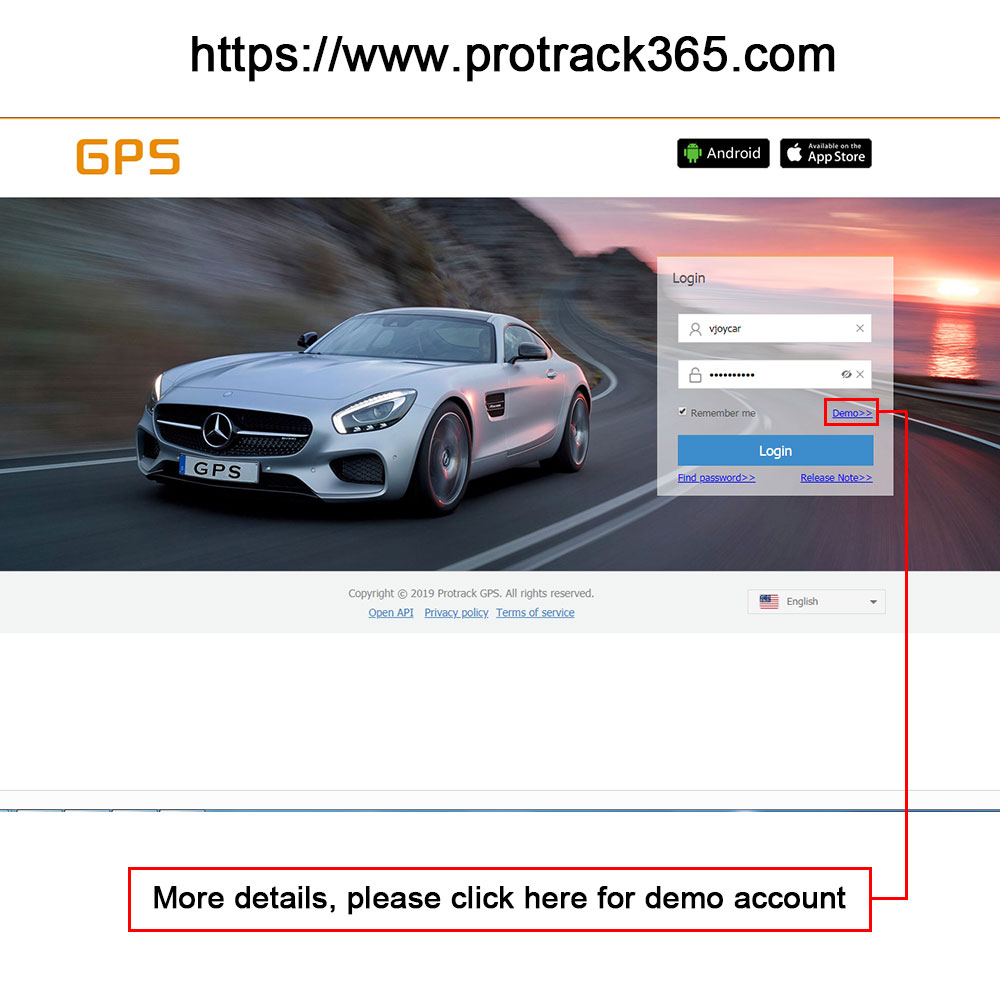1000x1000 pixels.
Task: Click the user icon in username field
Action: (695, 328)
